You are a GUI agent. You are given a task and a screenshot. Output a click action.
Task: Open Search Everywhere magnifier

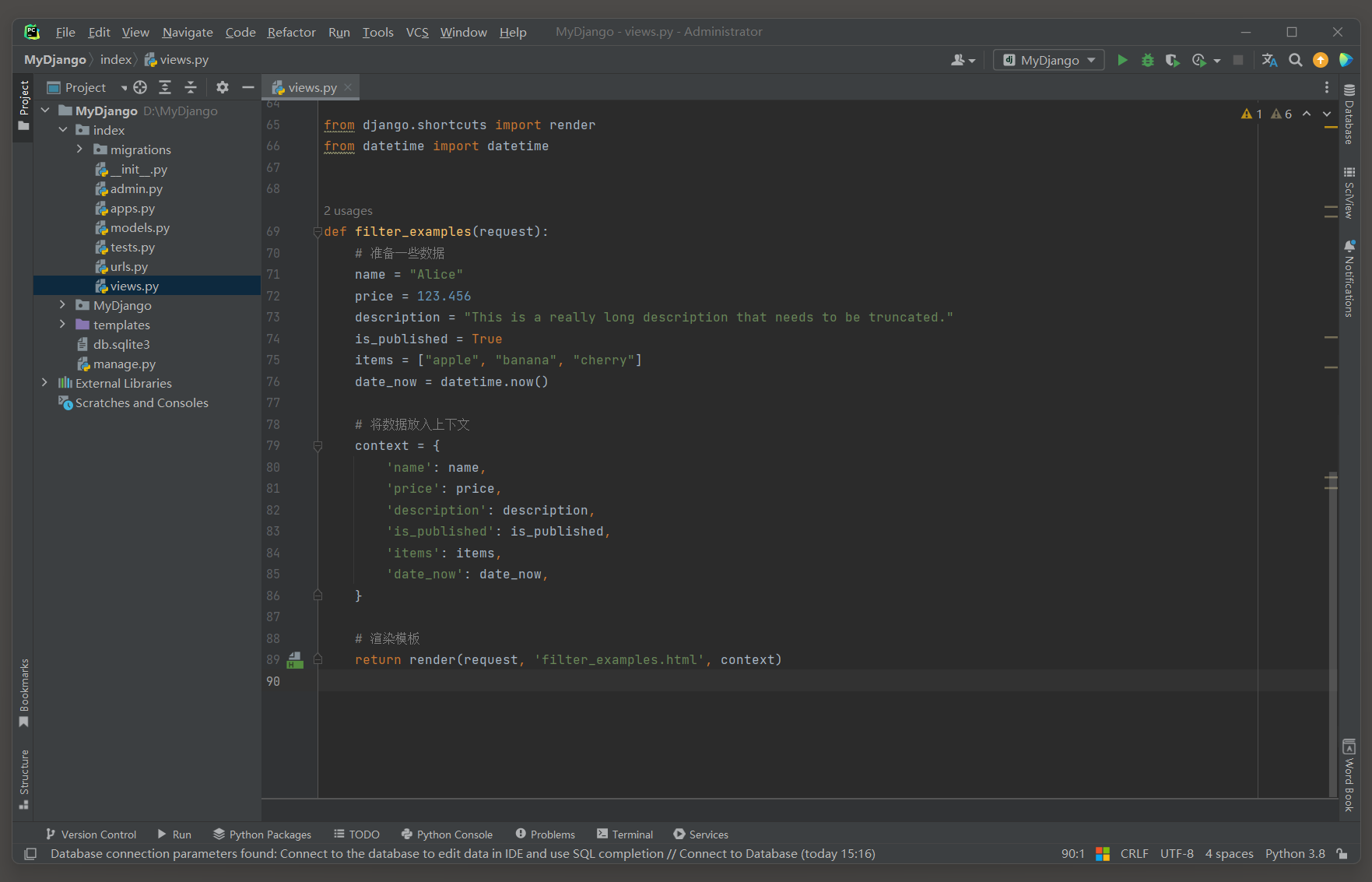pyautogui.click(x=1295, y=60)
